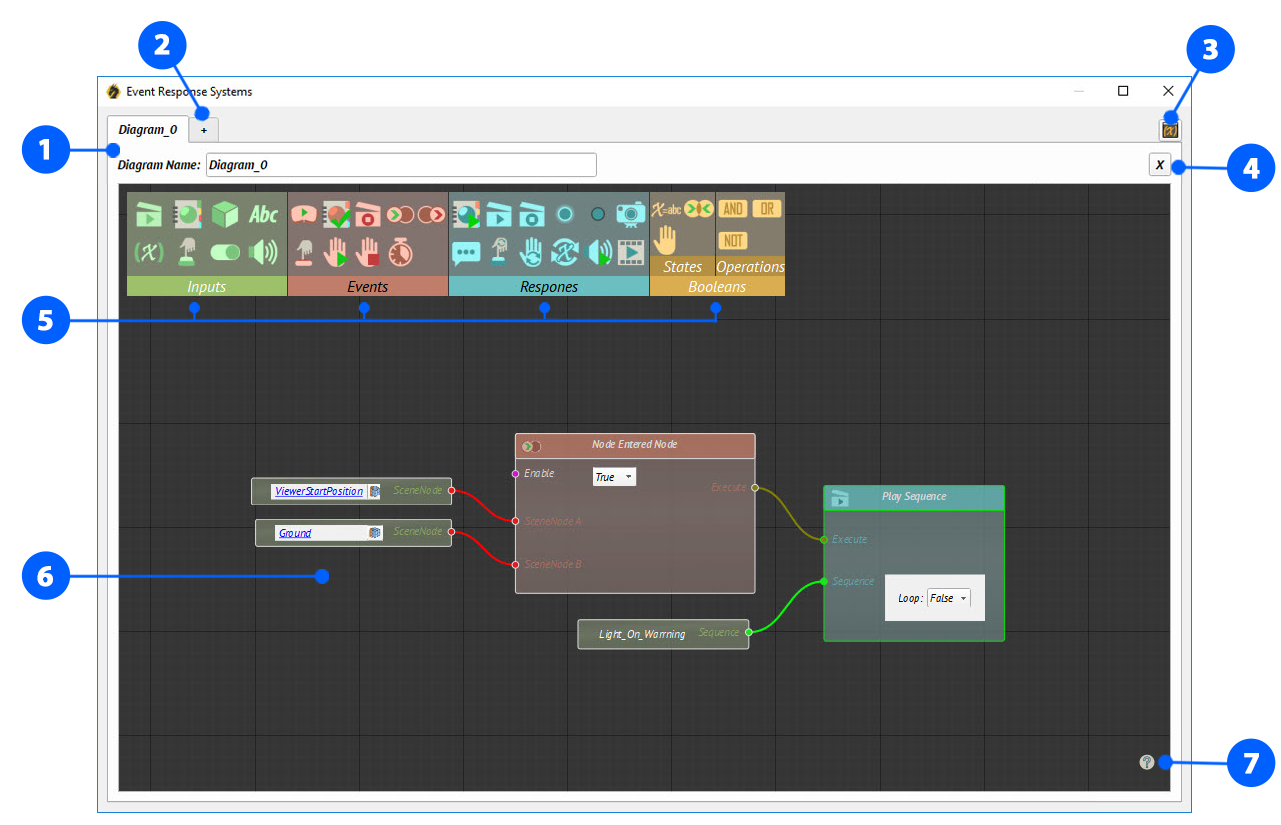
Task: Open the Loop False dropdown
Action: (949, 598)
